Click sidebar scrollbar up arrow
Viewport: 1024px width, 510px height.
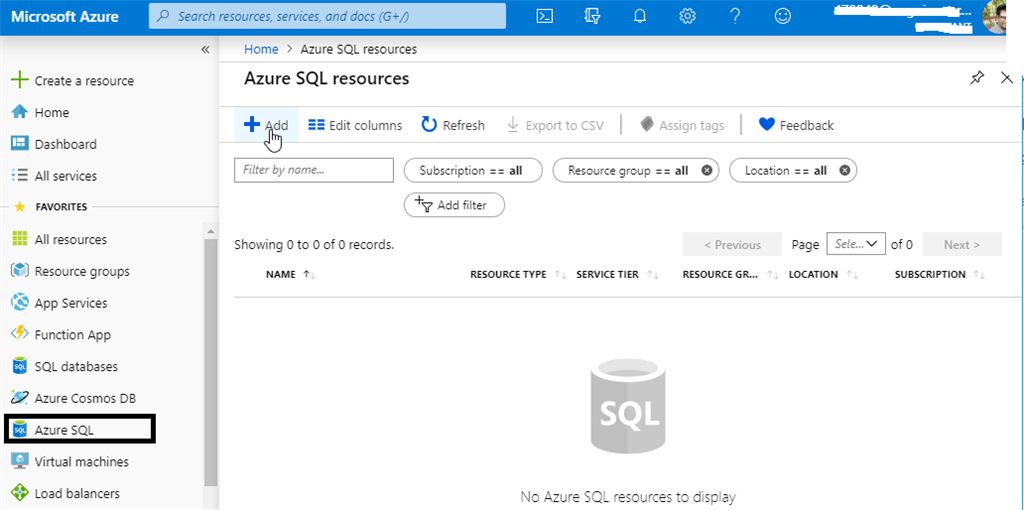click(x=211, y=231)
